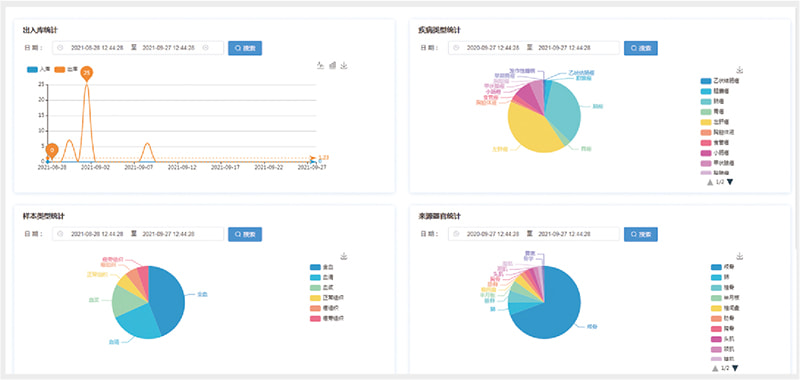The image size is (800, 380).
Task: Switch the 出入库统计 chart to bar view
Action: pos(333,65)
